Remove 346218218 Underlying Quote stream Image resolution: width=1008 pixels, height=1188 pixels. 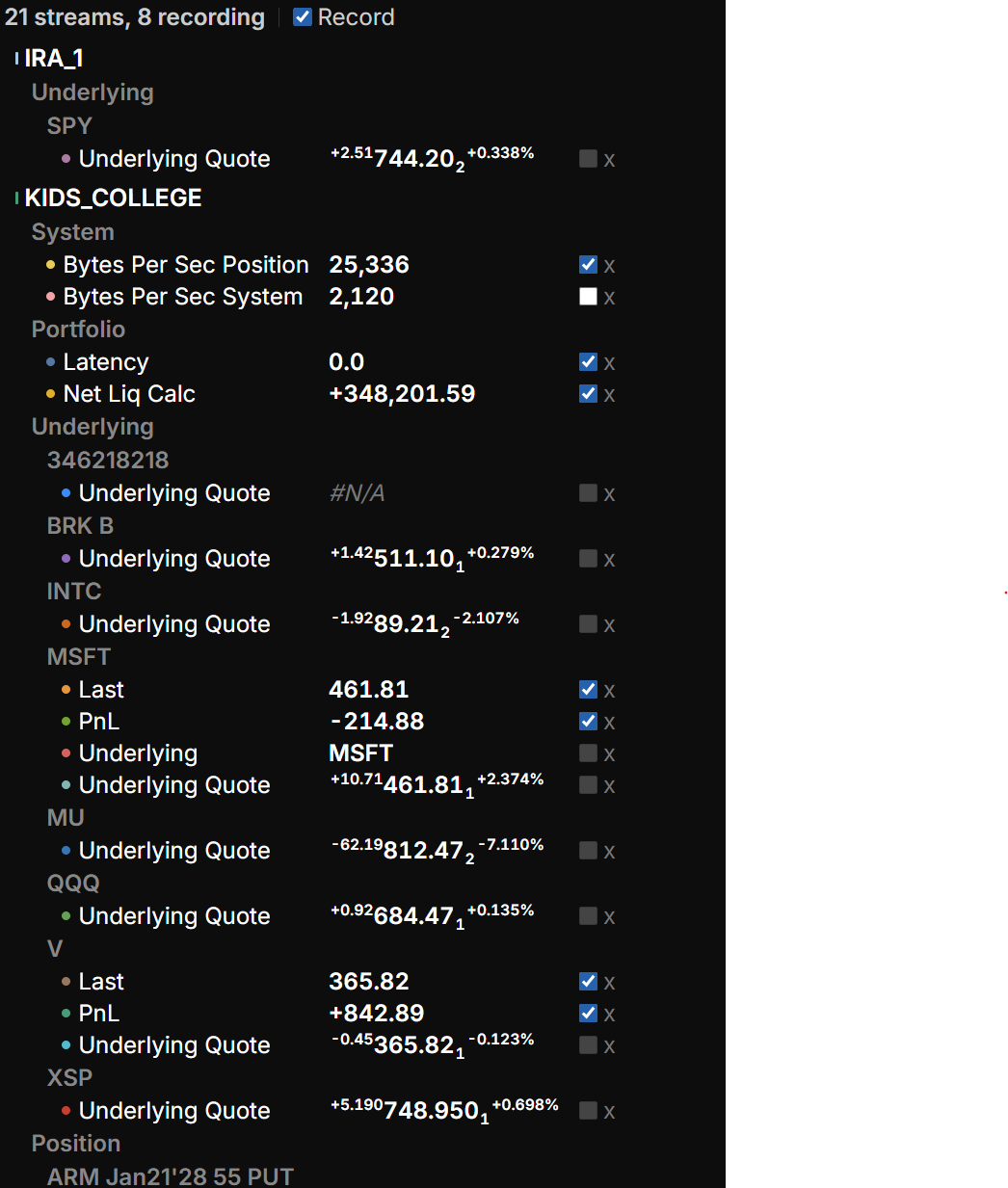click(609, 494)
